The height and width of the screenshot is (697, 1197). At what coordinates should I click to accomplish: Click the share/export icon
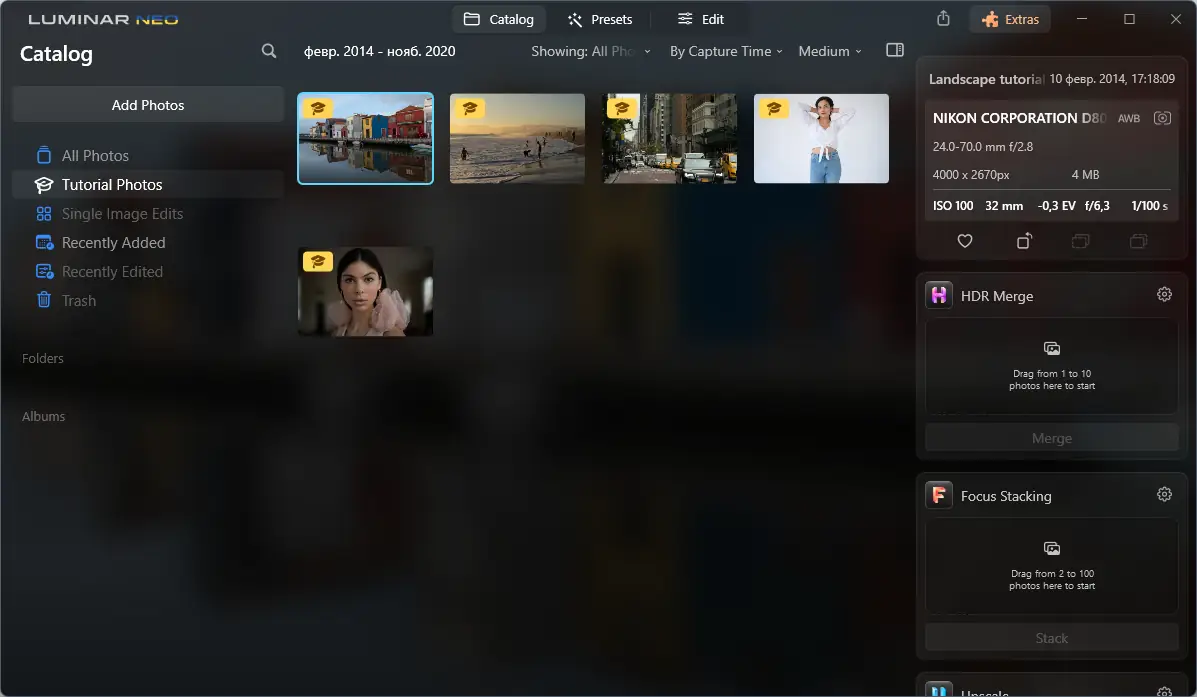point(944,19)
